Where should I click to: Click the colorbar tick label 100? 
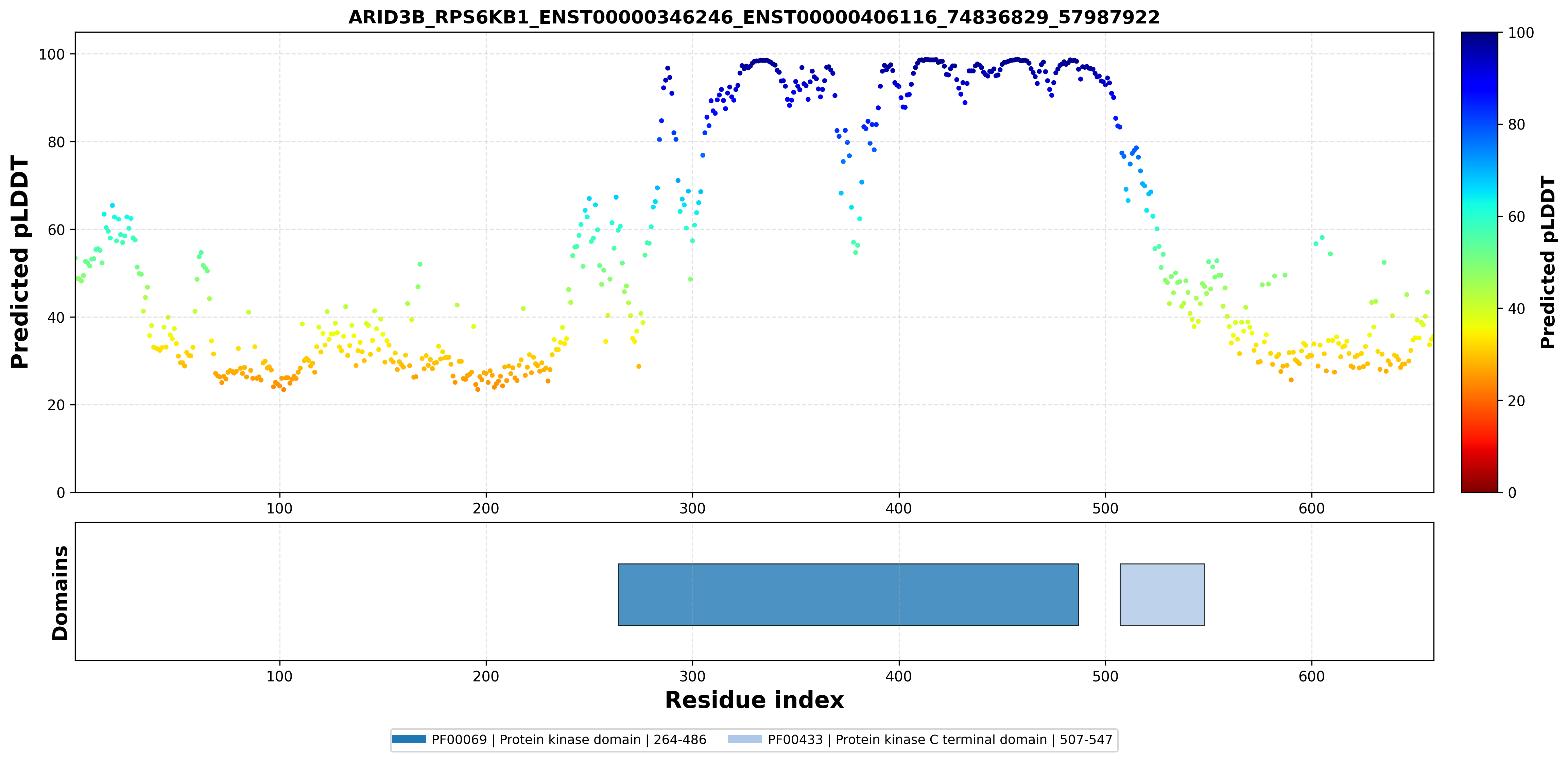(x=1520, y=33)
